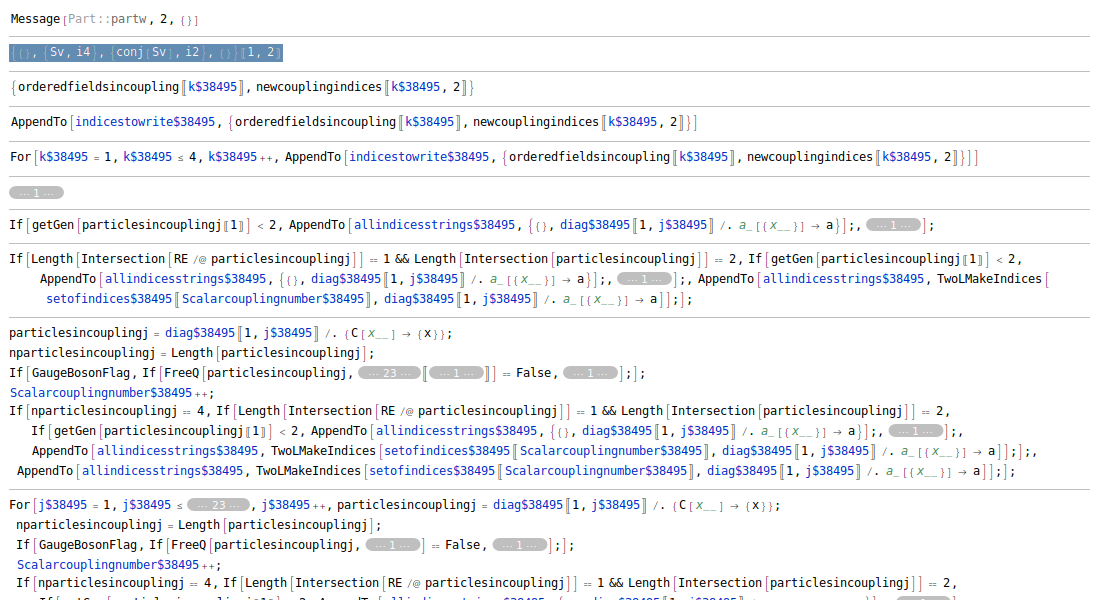Image resolution: width=1097 pixels, height=611 pixels.
Task: Expand elided pill before TwoLMakeIndices AppendTo
Action: (x=645, y=279)
